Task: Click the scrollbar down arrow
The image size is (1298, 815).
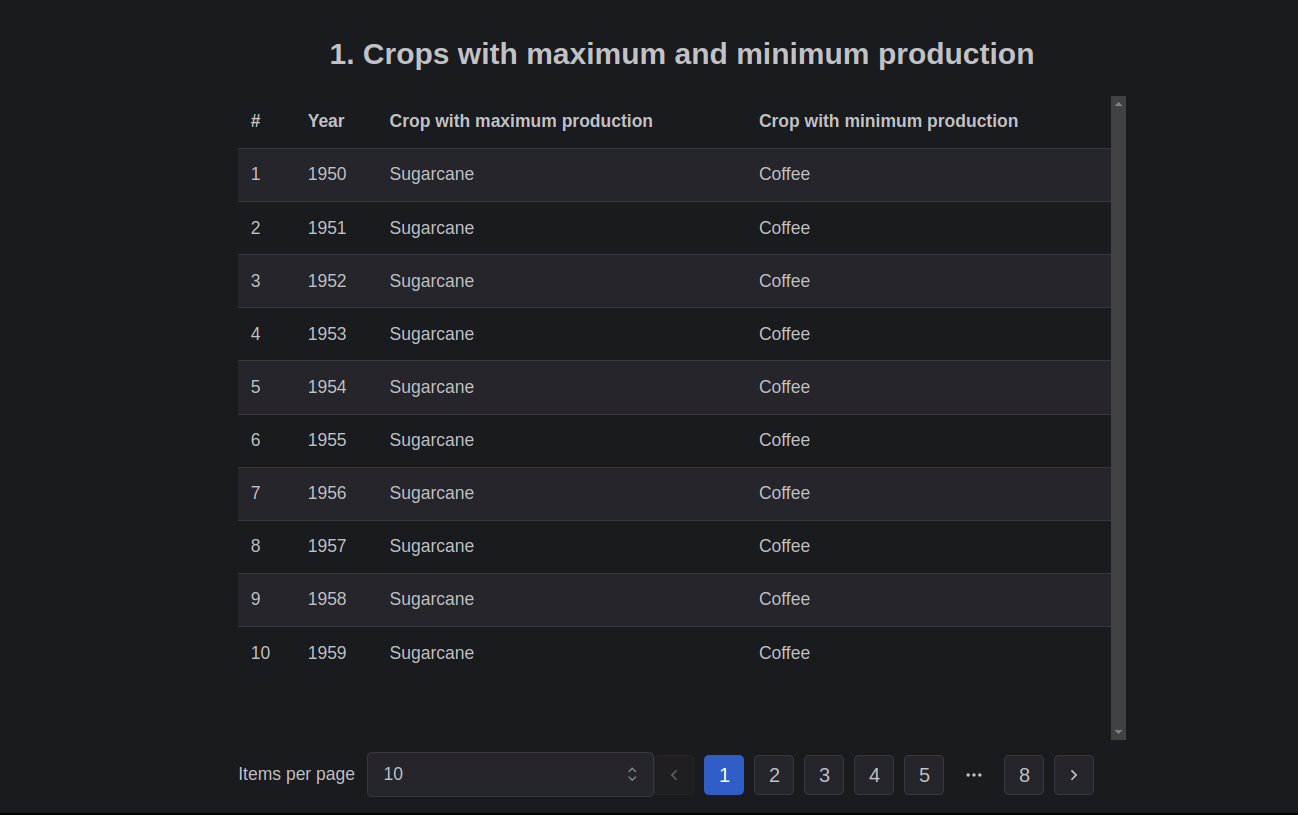Action: pos(1118,733)
